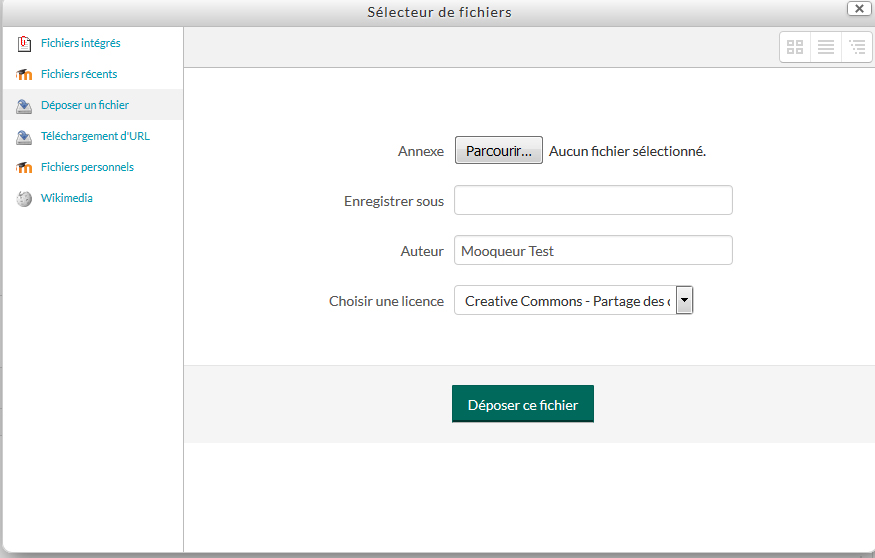Switch to tree hierarchy view
The width and height of the screenshot is (875, 558).
point(857,47)
